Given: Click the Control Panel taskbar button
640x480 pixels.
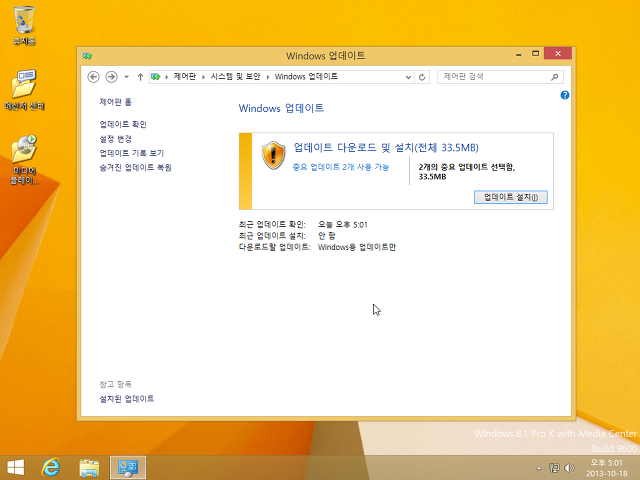Looking at the screenshot, I should pos(128,468).
